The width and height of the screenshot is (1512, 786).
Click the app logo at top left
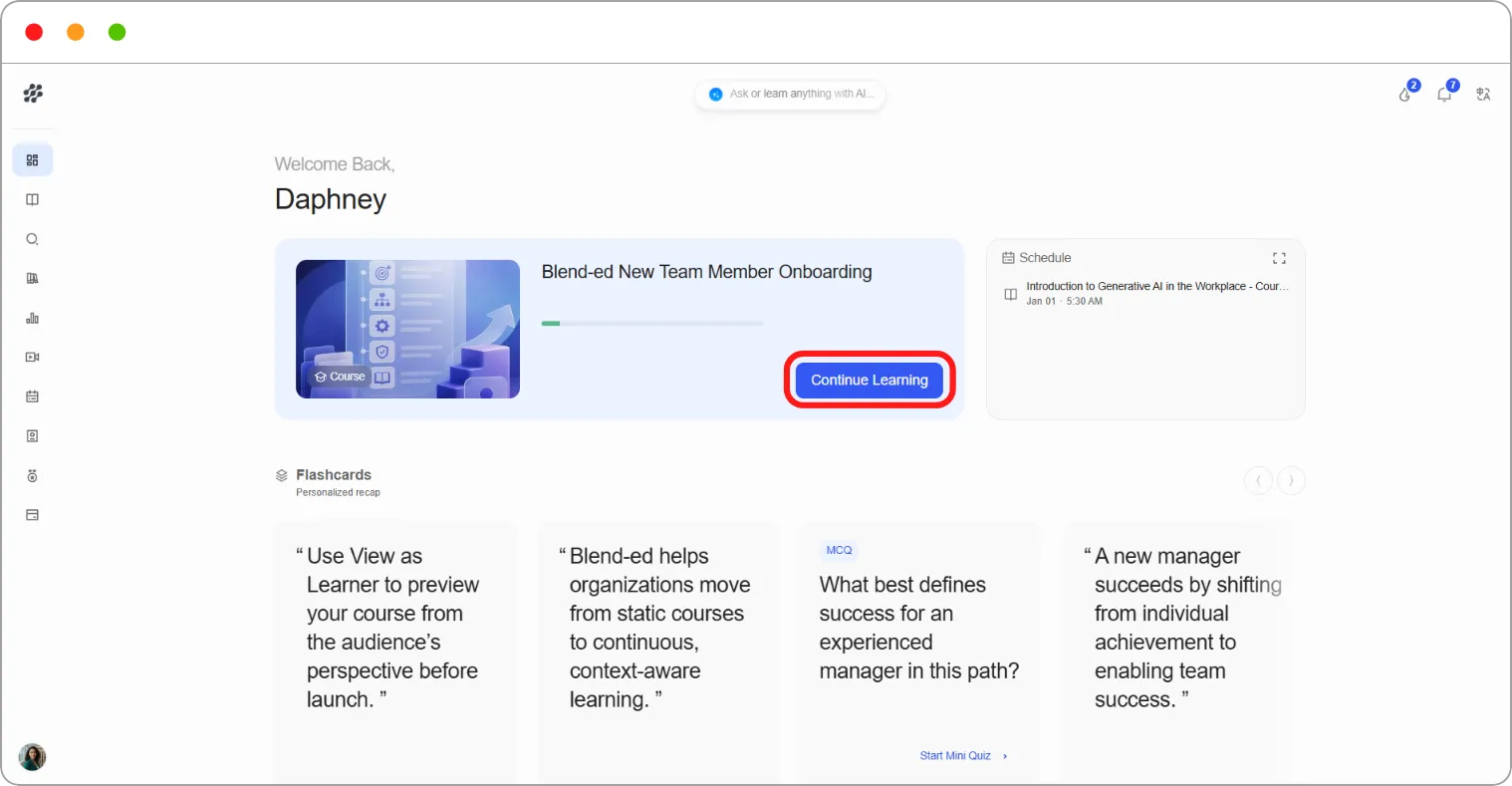(33, 94)
